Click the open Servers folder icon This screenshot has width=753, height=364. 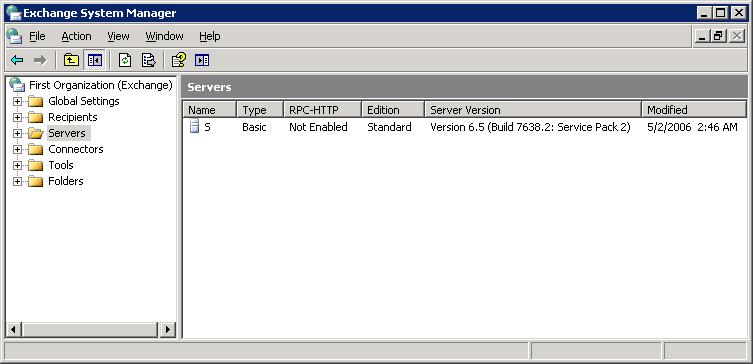pos(36,133)
